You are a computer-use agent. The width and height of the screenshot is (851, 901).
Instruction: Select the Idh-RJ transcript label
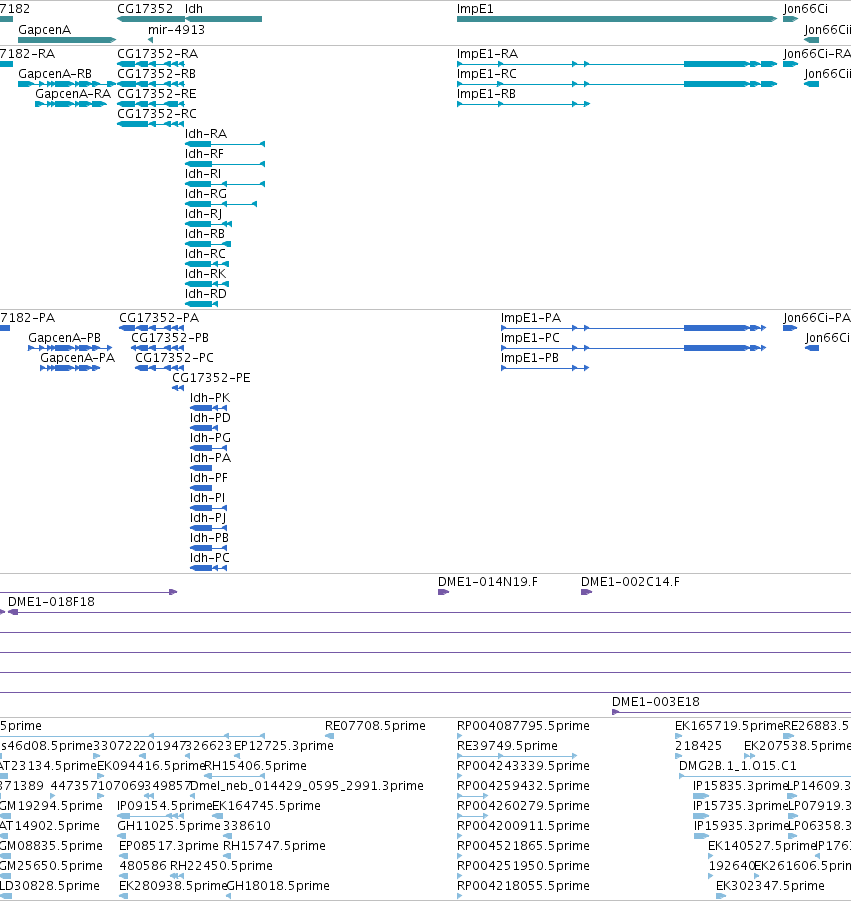(x=203, y=214)
